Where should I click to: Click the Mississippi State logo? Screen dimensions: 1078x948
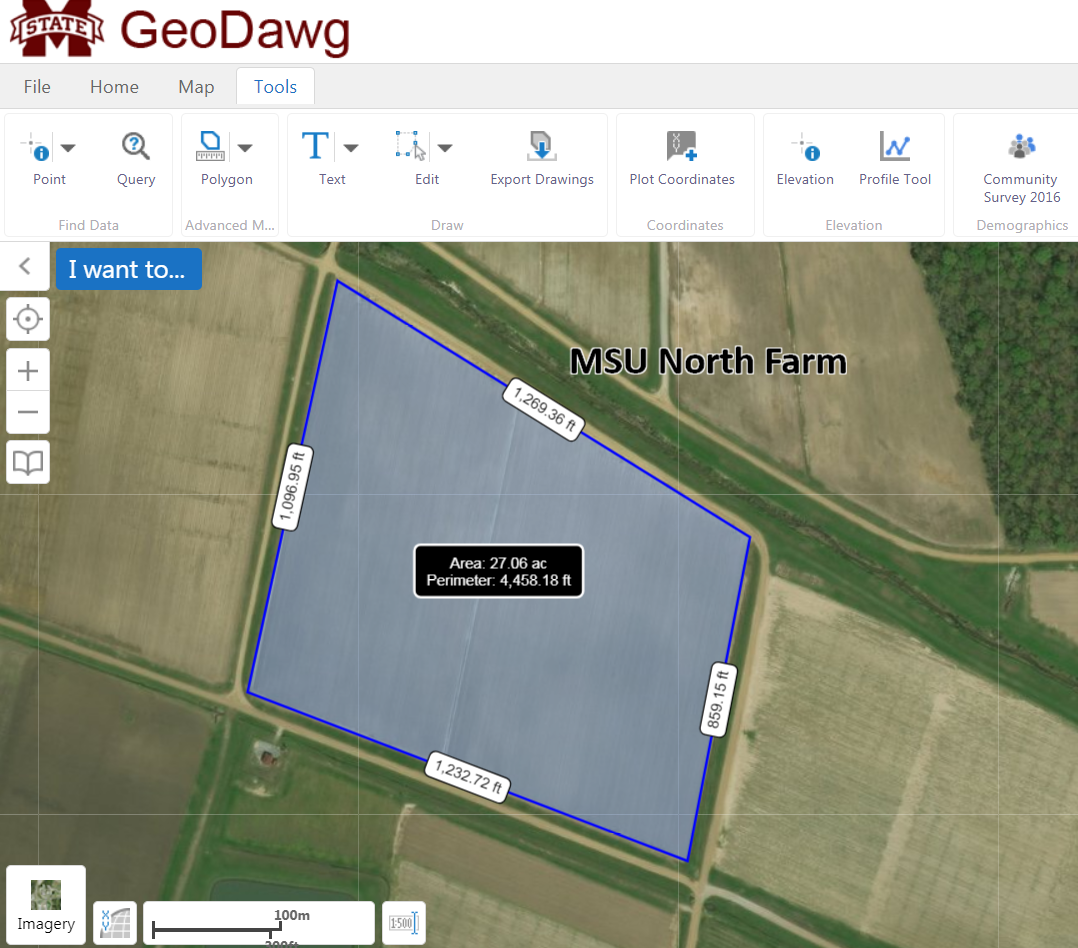pos(56,27)
